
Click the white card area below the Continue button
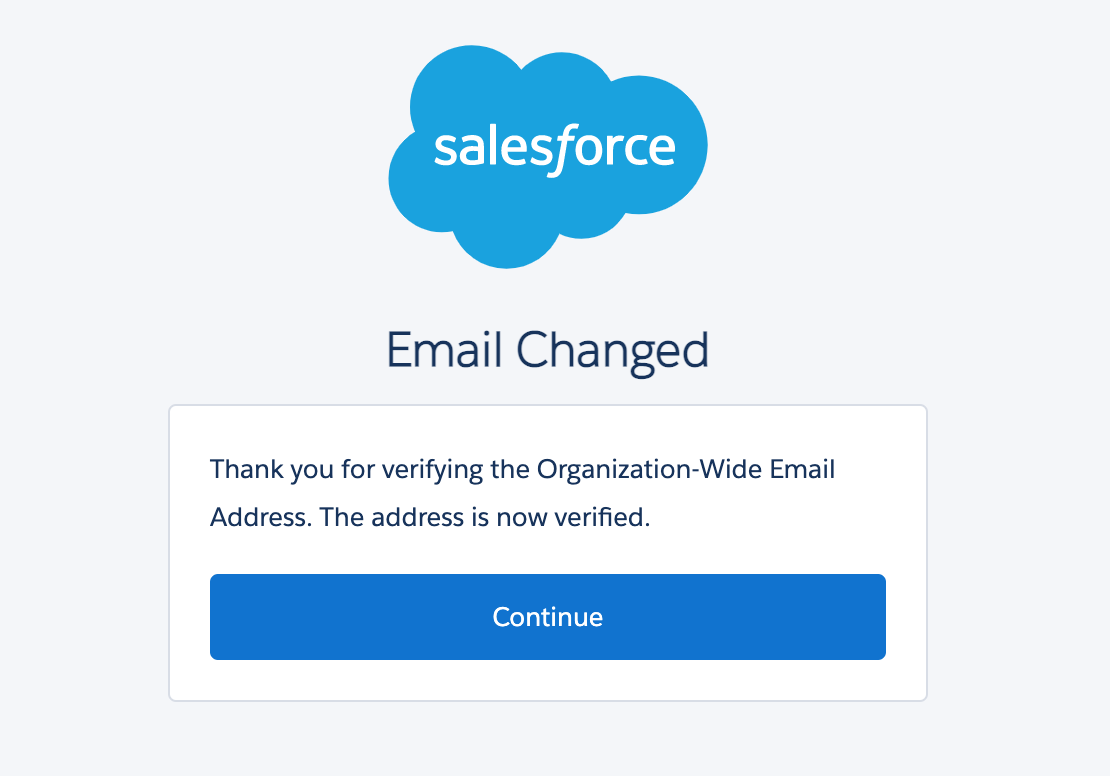[x=547, y=680]
